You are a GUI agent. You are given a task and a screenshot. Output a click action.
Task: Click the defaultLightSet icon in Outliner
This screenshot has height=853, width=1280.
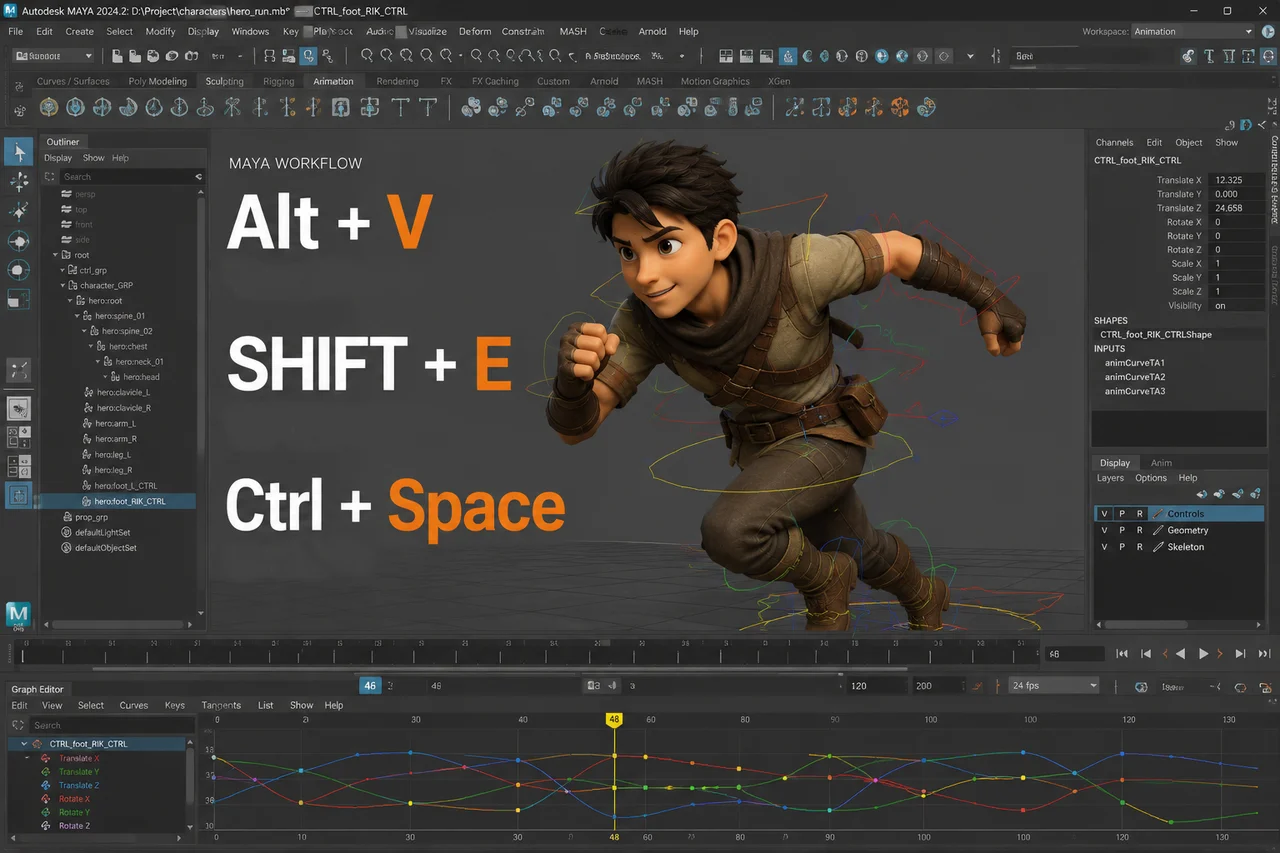(67, 533)
